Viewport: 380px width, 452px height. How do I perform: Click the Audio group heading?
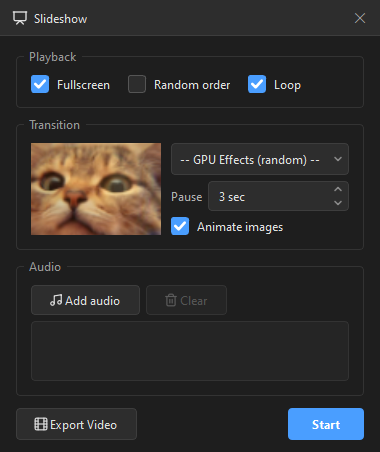(x=45, y=267)
